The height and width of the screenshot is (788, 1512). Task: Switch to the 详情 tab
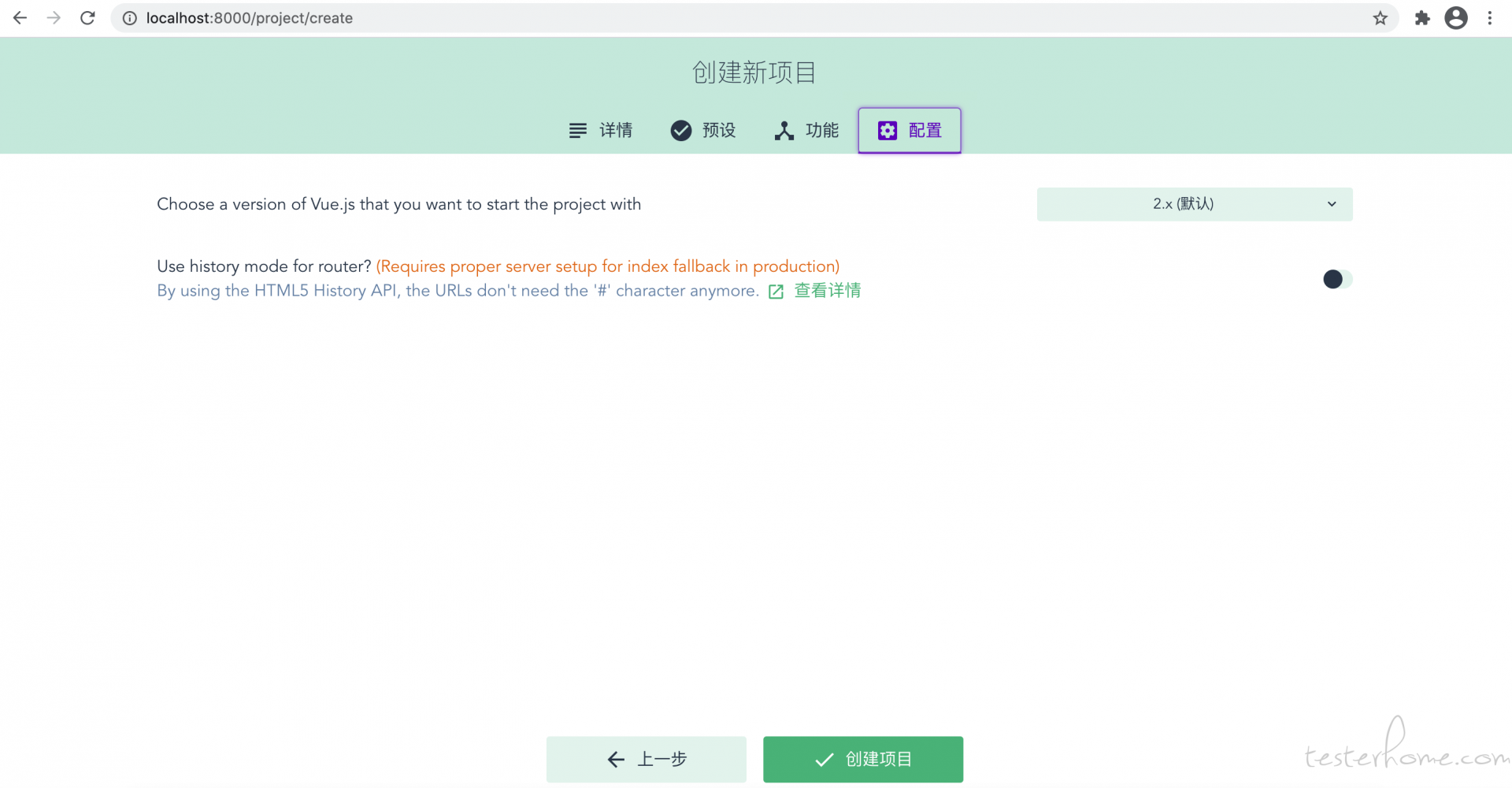[601, 130]
